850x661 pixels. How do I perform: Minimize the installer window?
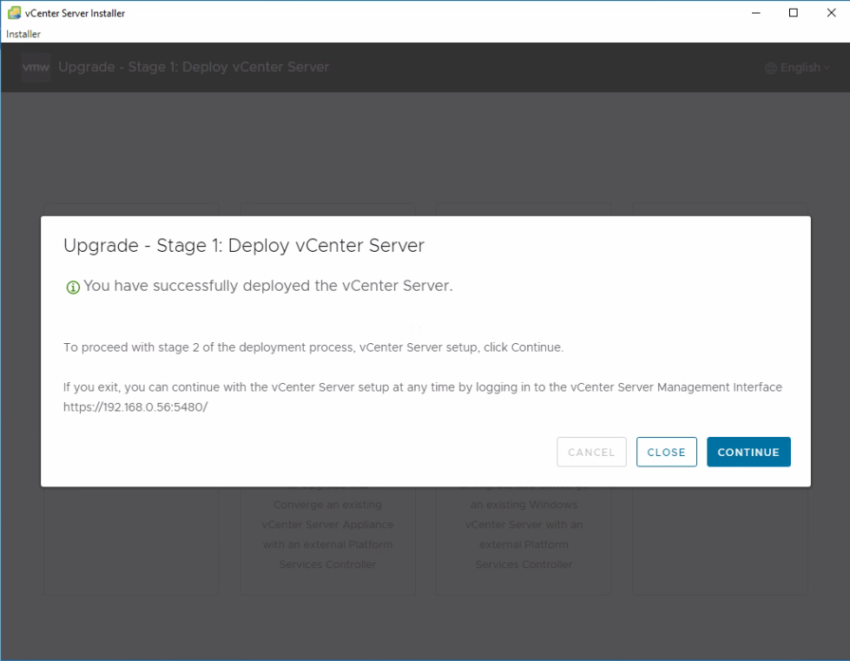[x=756, y=12]
